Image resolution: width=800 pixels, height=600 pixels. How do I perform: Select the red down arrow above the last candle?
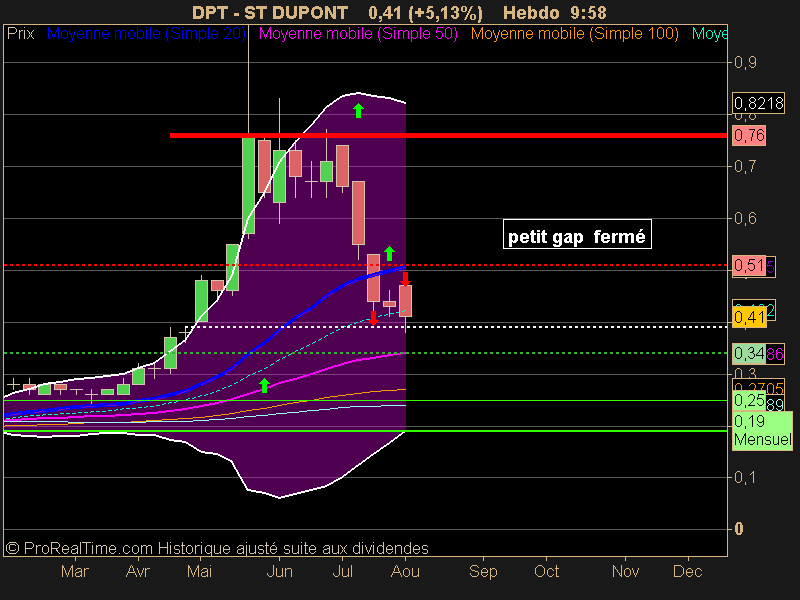click(405, 279)
